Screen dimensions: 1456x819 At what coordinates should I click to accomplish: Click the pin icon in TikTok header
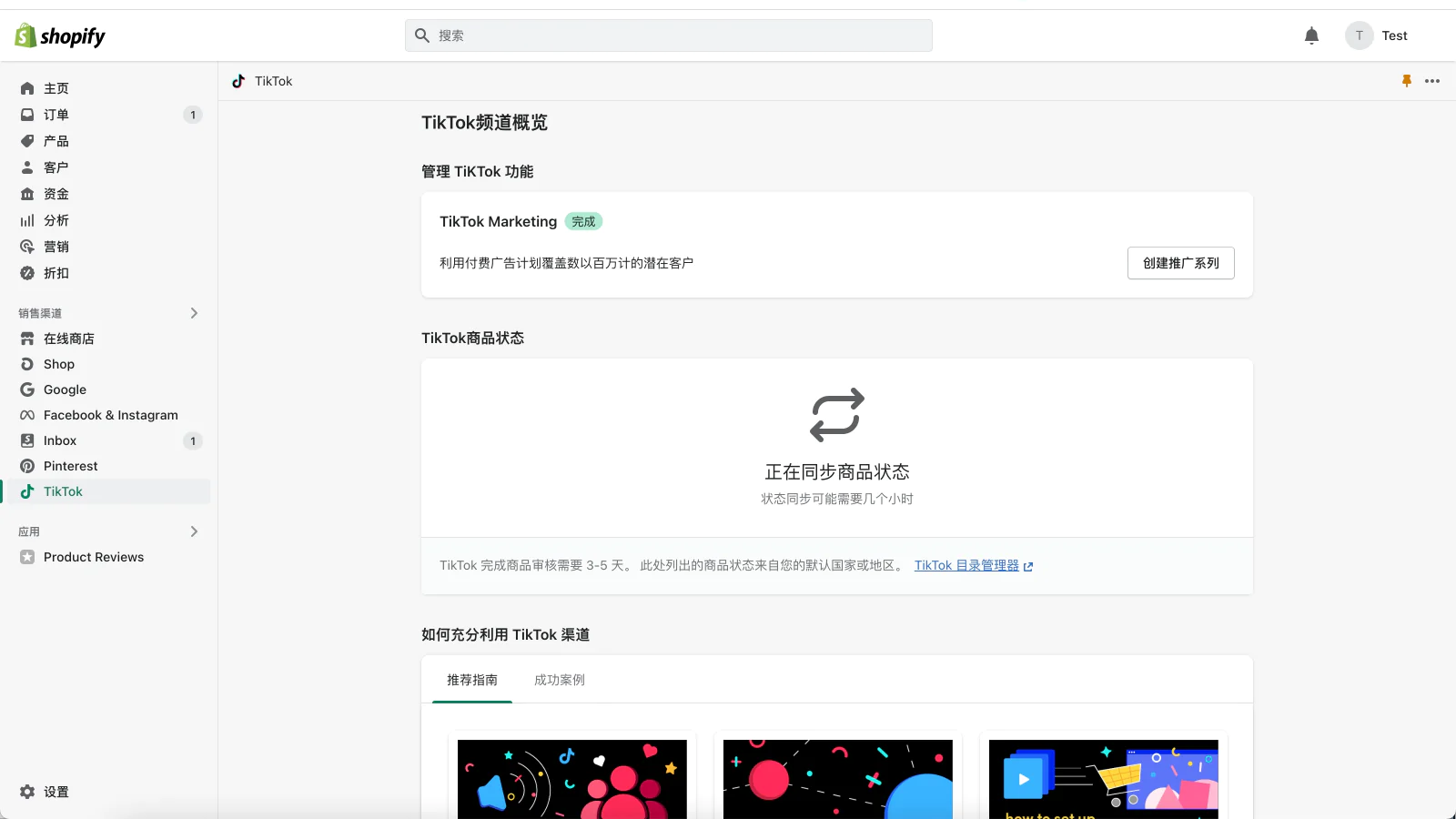[1407, 81]
